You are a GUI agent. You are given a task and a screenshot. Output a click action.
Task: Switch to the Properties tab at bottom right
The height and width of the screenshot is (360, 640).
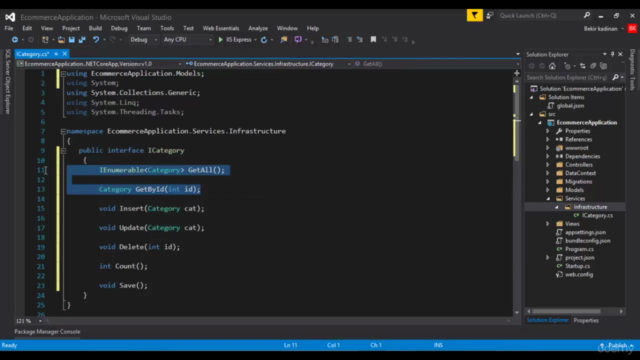tap(586, 320)
